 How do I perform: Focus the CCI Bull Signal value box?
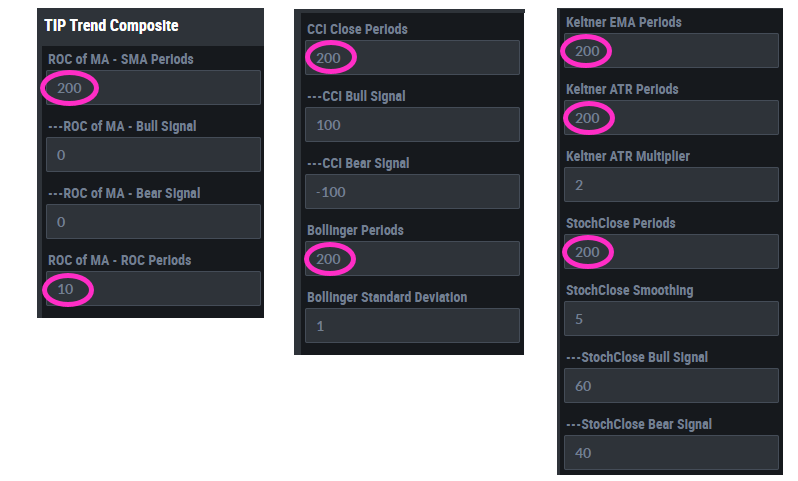click(x=412, y=125)
